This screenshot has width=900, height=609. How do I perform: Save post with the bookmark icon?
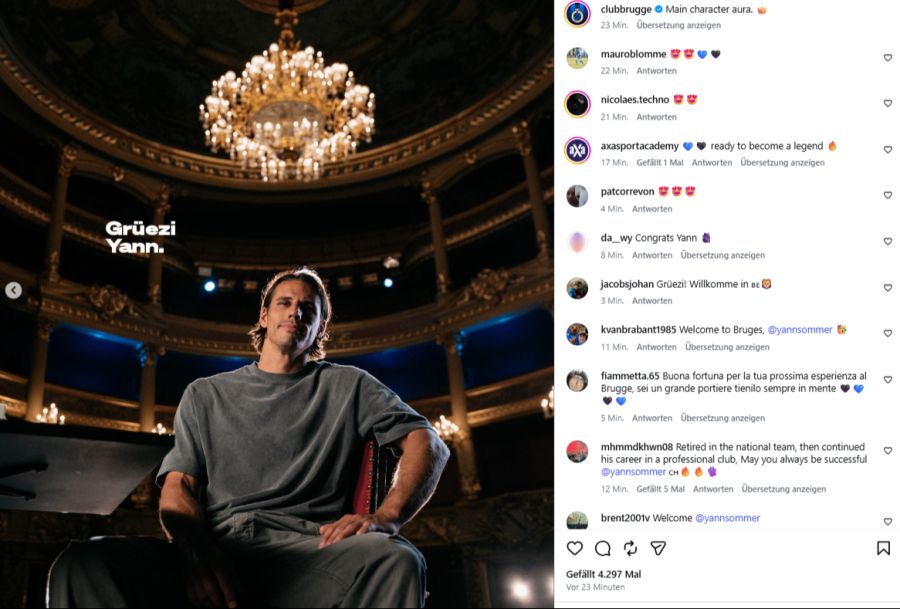pyautogui.click(x=883, y=548)
